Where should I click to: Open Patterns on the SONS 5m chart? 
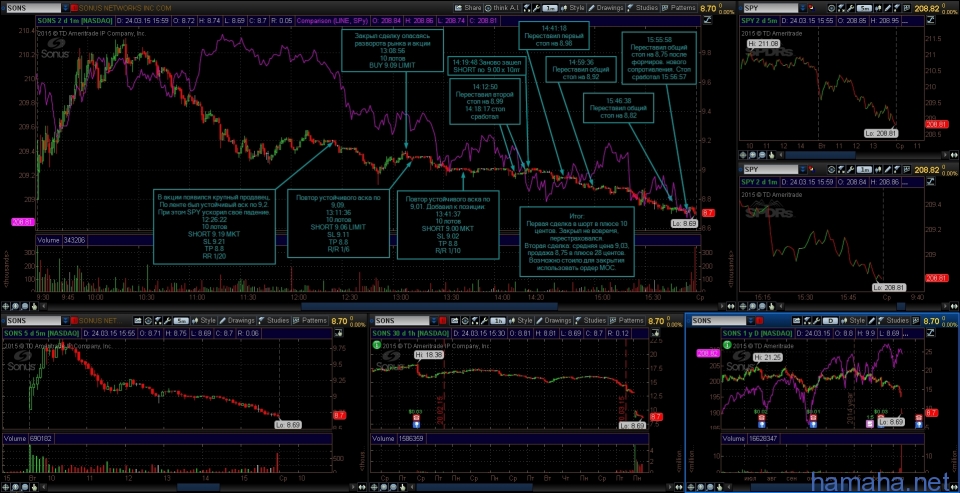[309, 320]
